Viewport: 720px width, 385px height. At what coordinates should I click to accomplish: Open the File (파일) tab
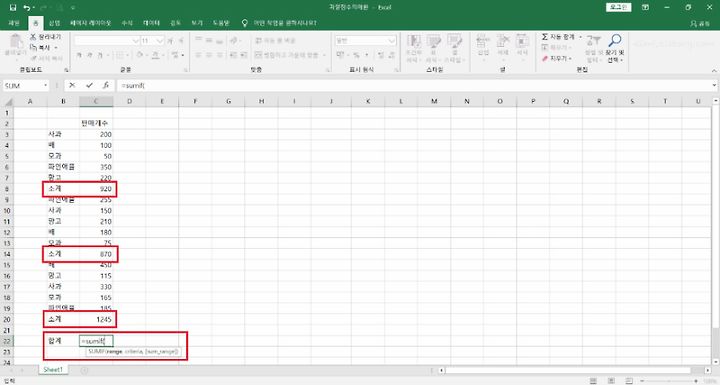point(14,23)
